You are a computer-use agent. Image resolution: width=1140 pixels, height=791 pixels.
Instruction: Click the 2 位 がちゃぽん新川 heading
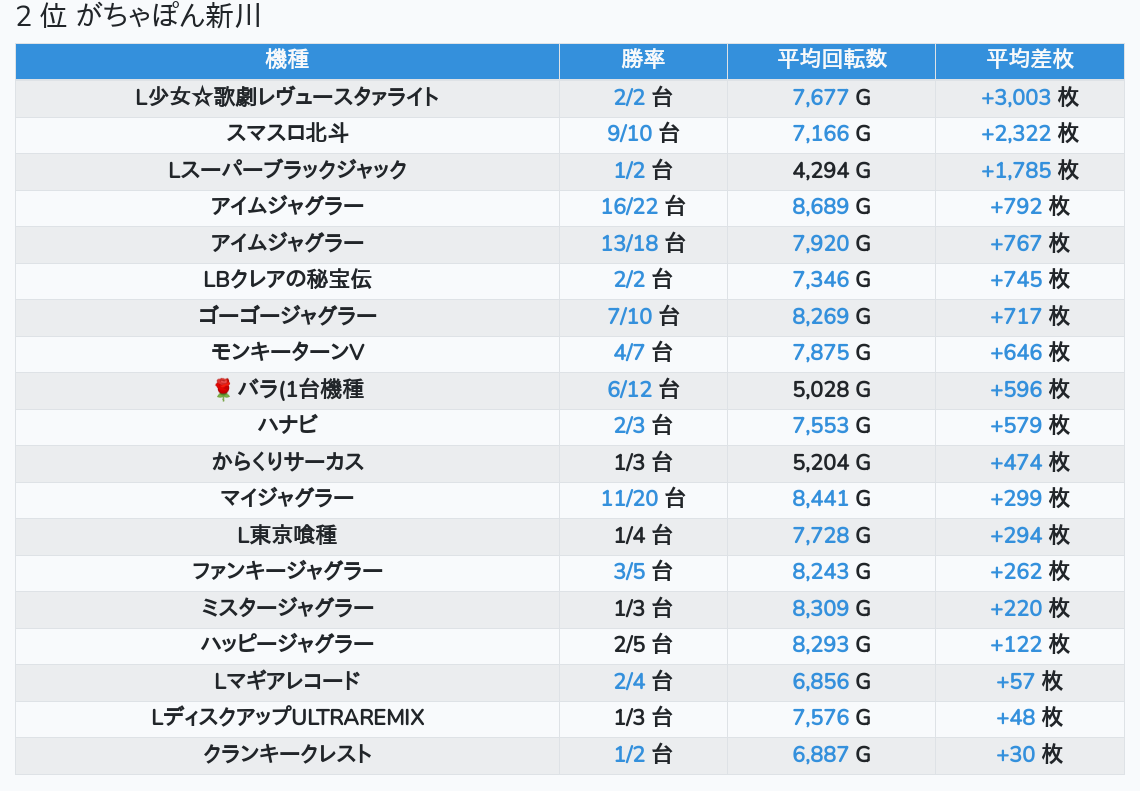click(139, 18)
